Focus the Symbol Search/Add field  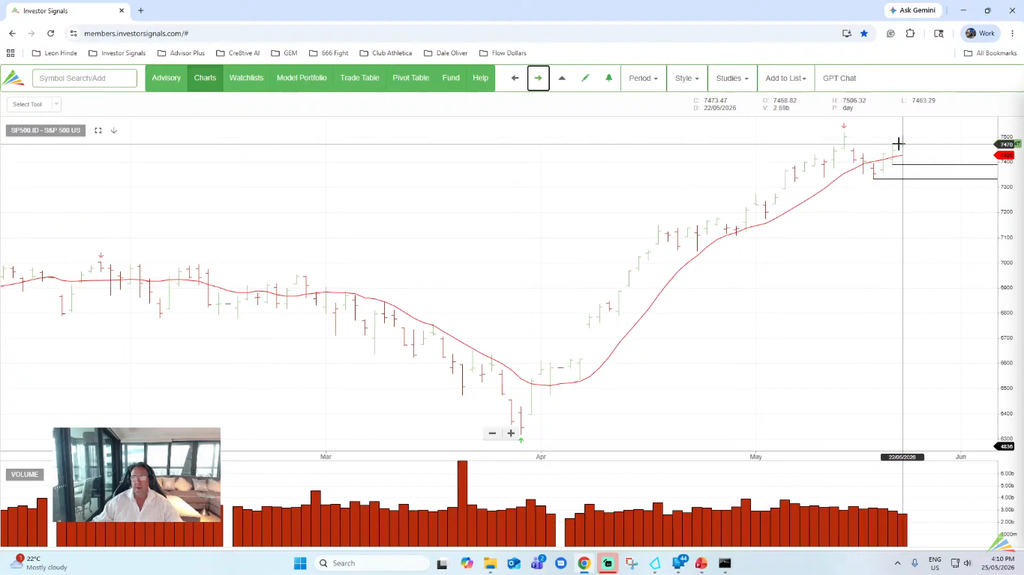coord(85,78)
